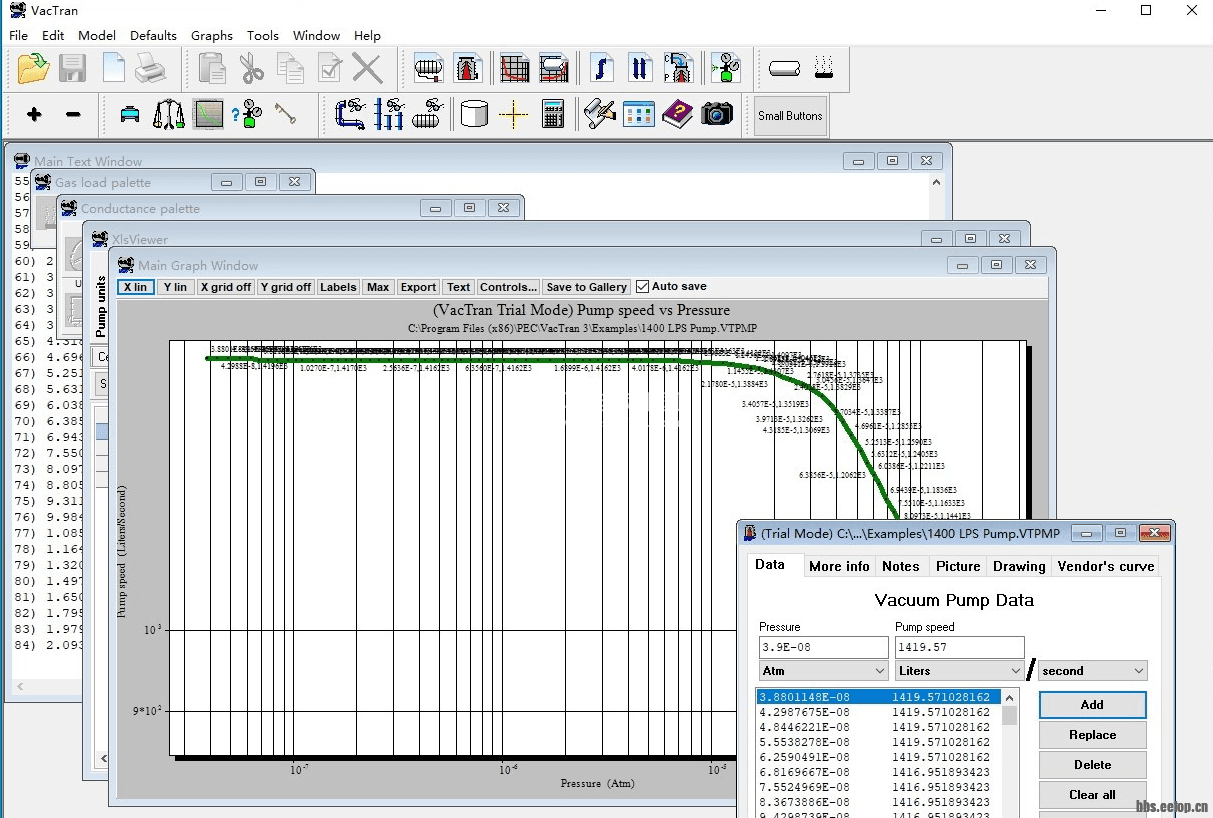This screenshot has width=1213, height=818.
Task: Click the scissors cut icon
Action: (x=251, y=68)
